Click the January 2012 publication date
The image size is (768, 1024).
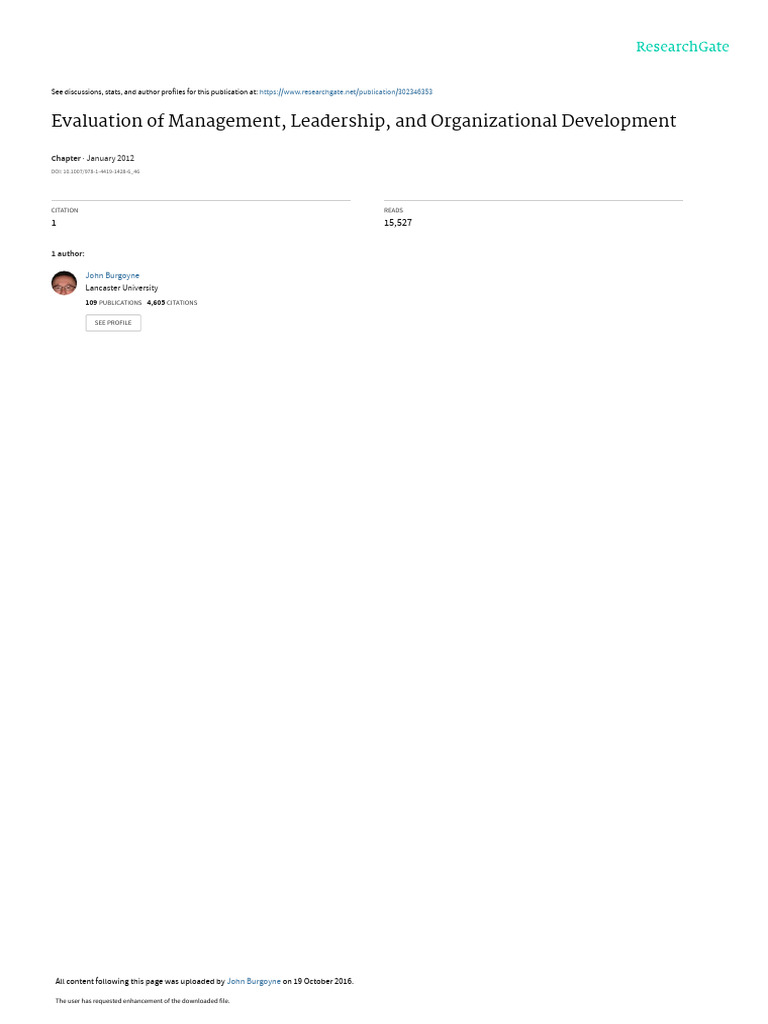(x=110, y=158)
